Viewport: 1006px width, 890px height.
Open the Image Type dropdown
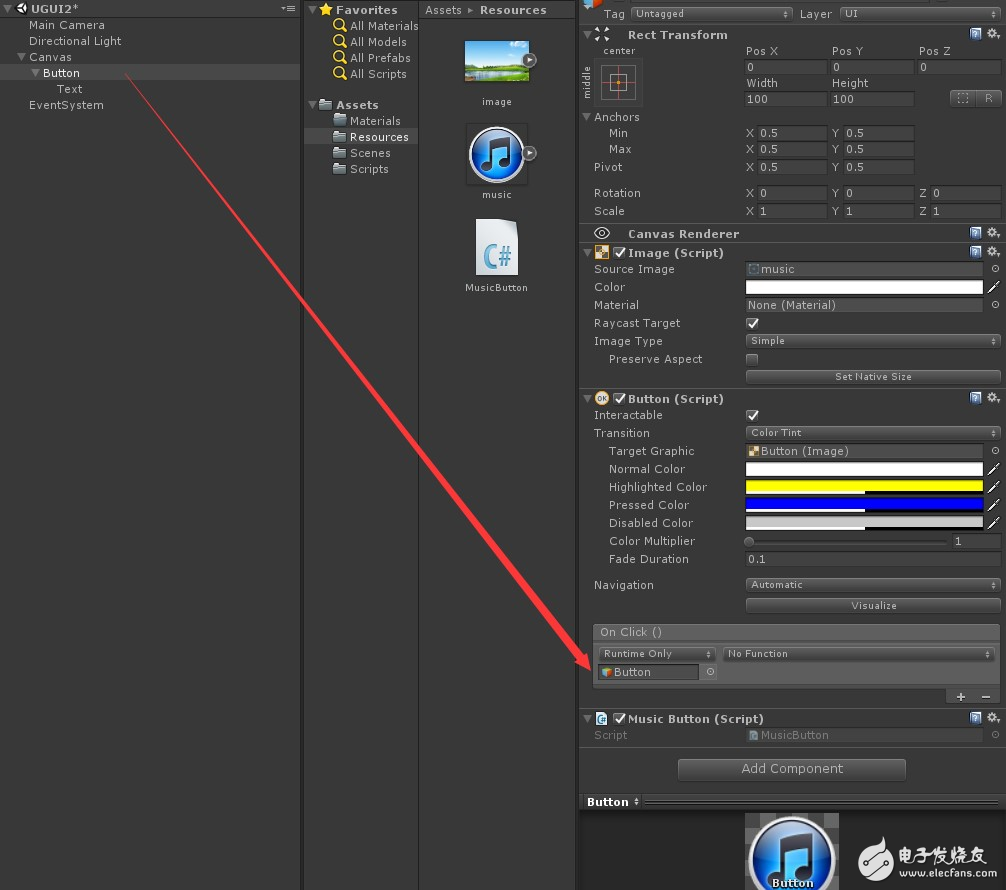coord(870,341)
